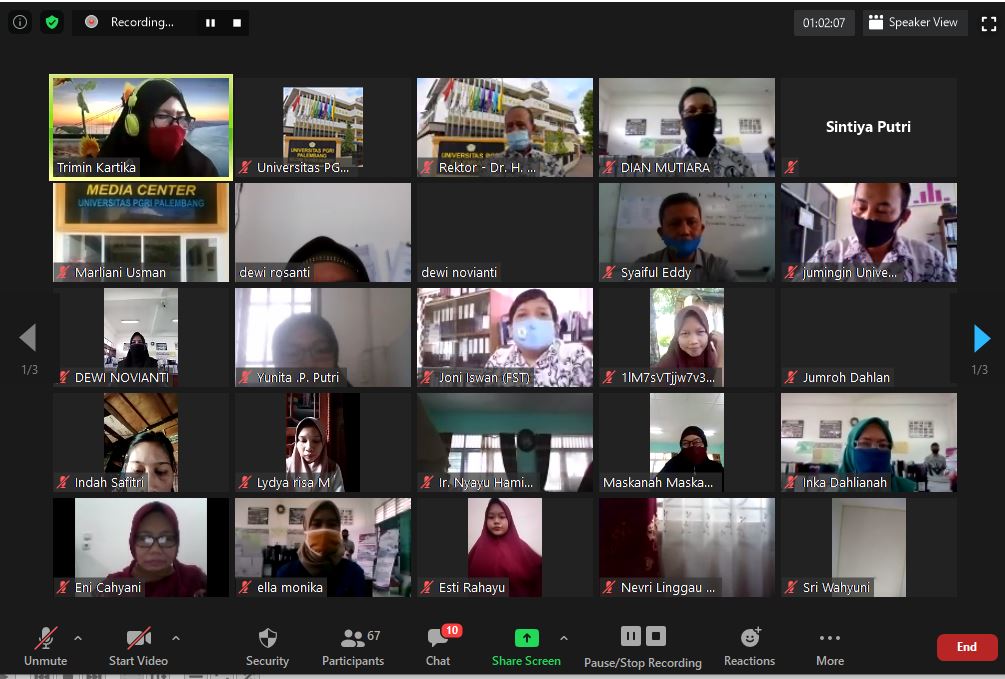1005x679 pixels.
Task: Click the End meeting button
Action: tap(967, 647)
